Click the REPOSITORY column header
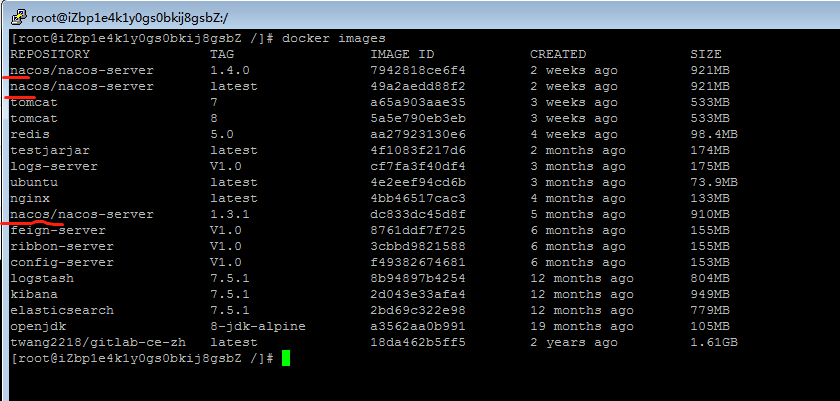 (50, 54)
